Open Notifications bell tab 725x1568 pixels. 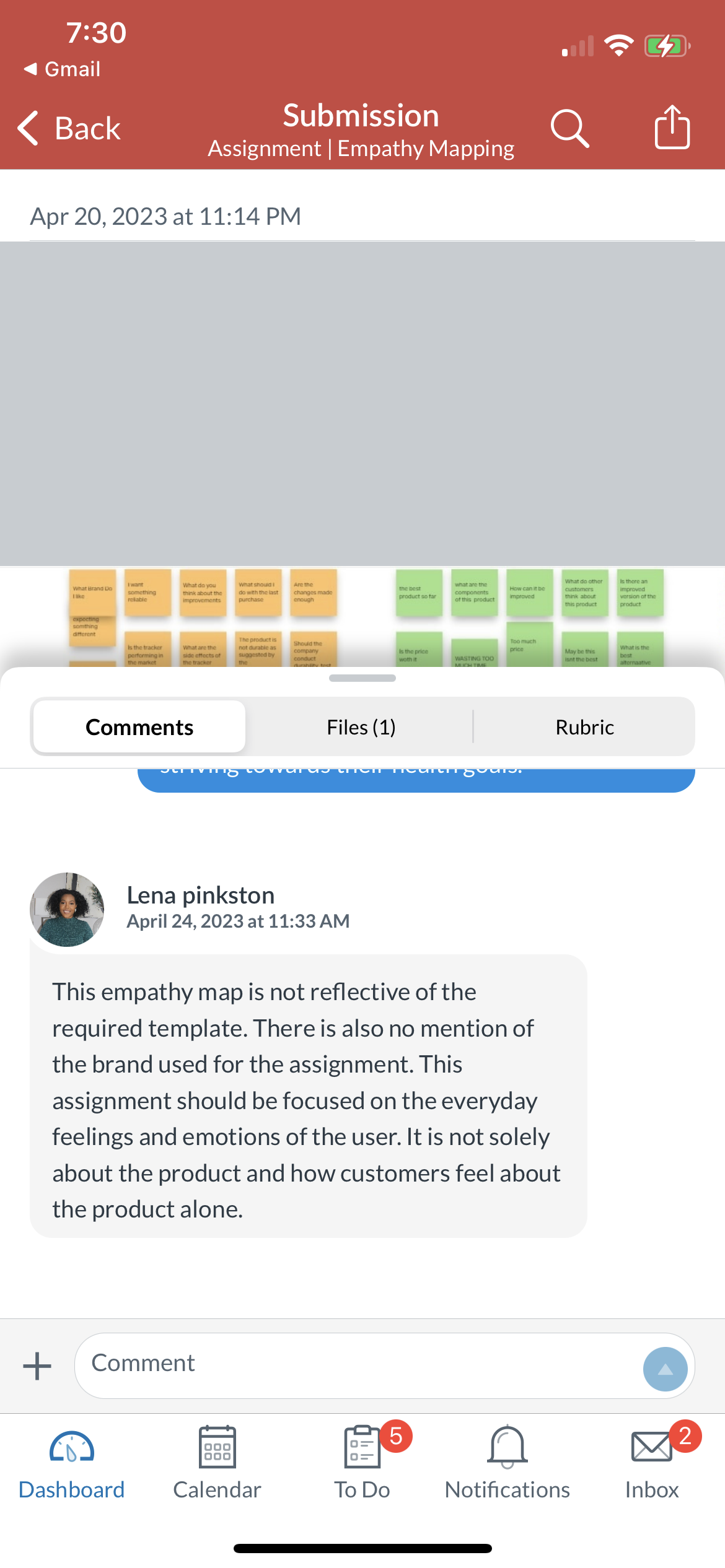(x=507, y=1462)
